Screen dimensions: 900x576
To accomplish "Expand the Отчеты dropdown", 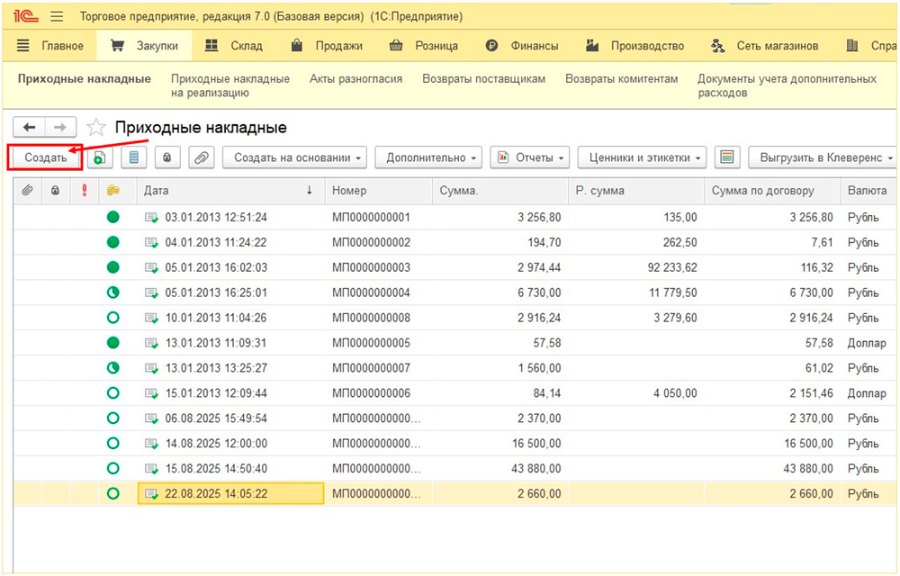I will (x=530, y=157).
